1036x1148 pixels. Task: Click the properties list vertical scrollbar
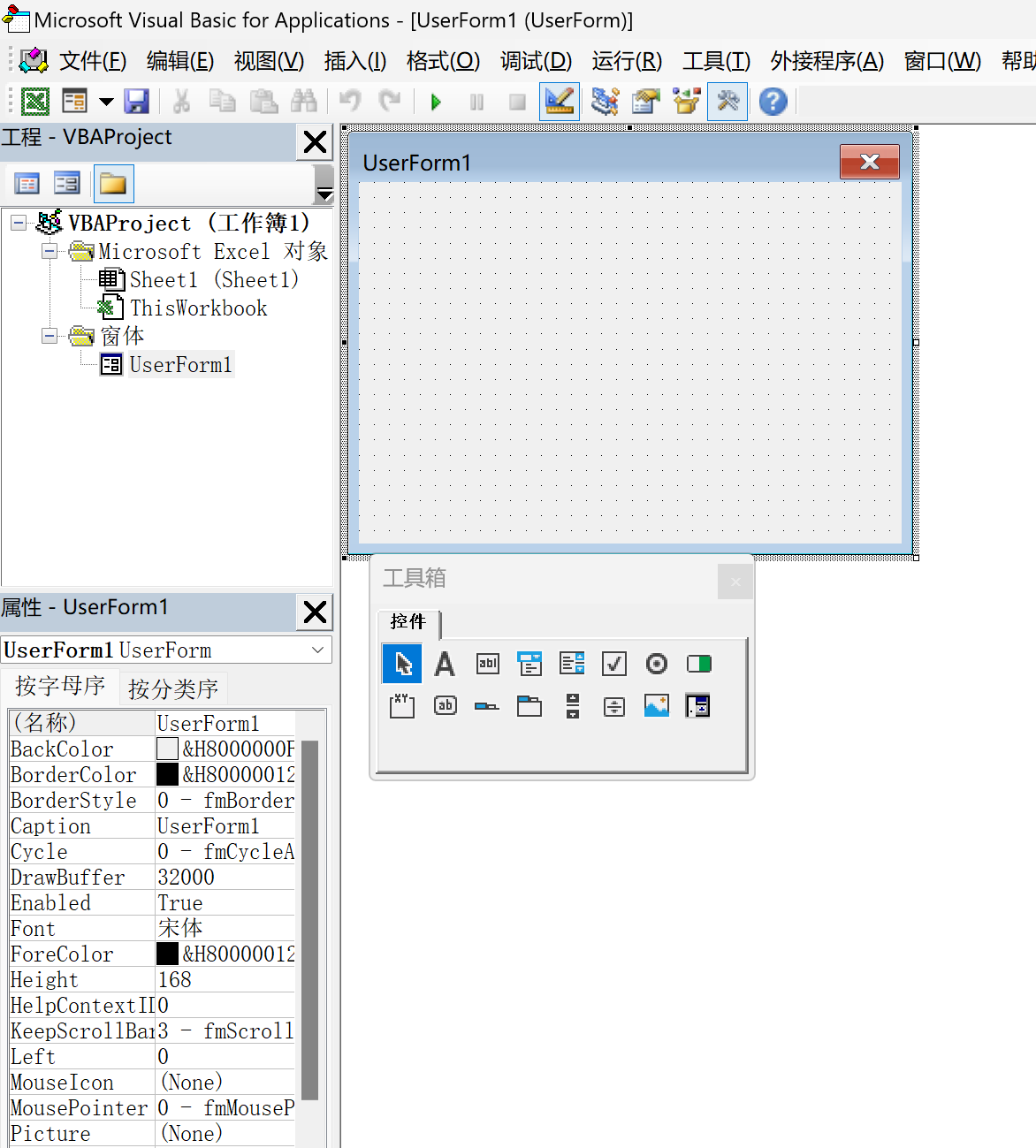click(x=309, y=919)
